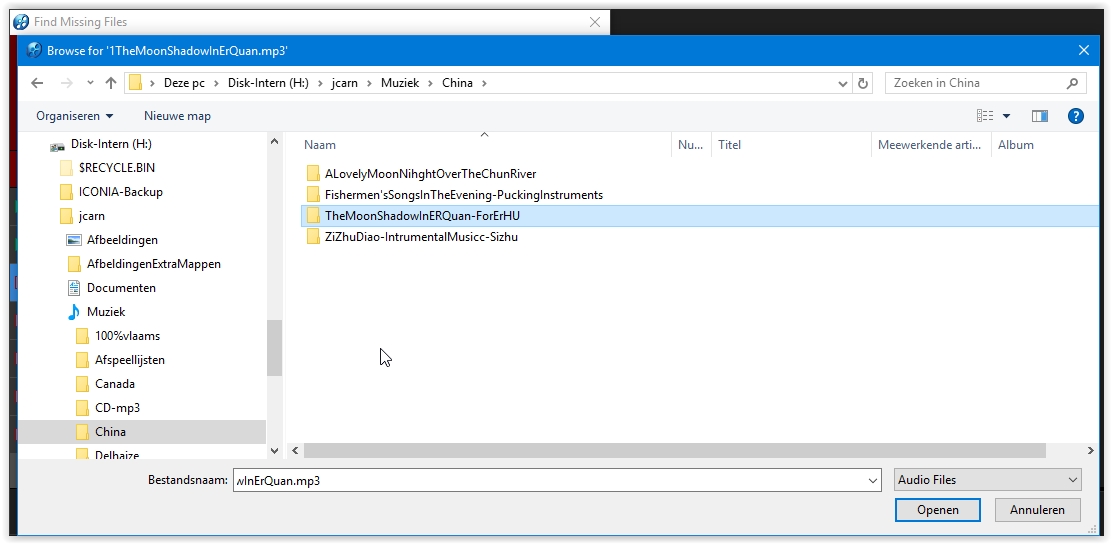Click the horizontal scrollbar in file list
The width and height of the screenshot is (1112, 544).
point(690,451)
